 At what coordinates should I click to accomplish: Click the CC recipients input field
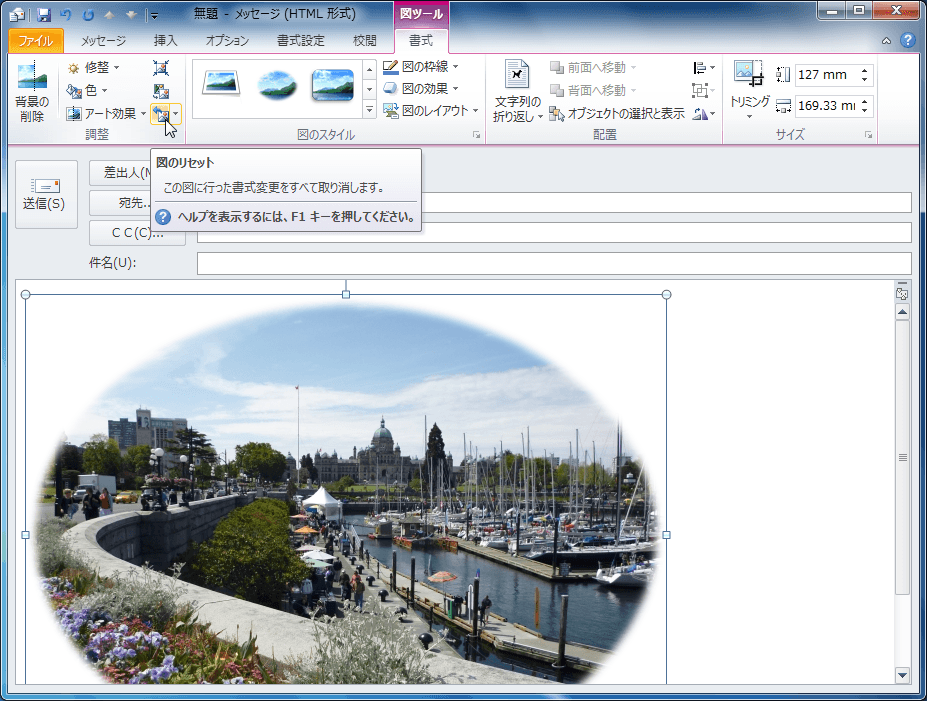coord(554,233)
